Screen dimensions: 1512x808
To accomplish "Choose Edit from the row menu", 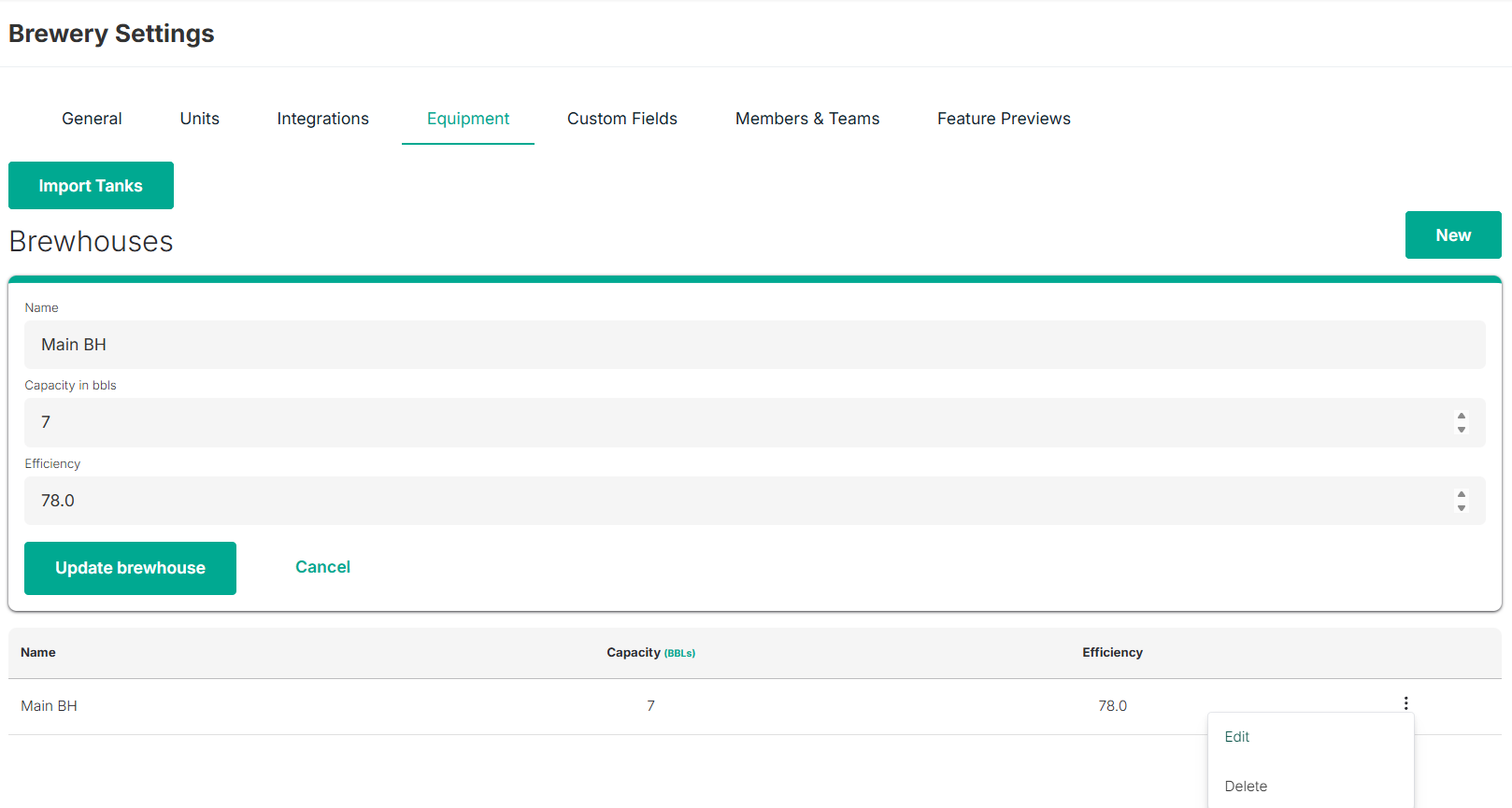I will [1310, 737].
